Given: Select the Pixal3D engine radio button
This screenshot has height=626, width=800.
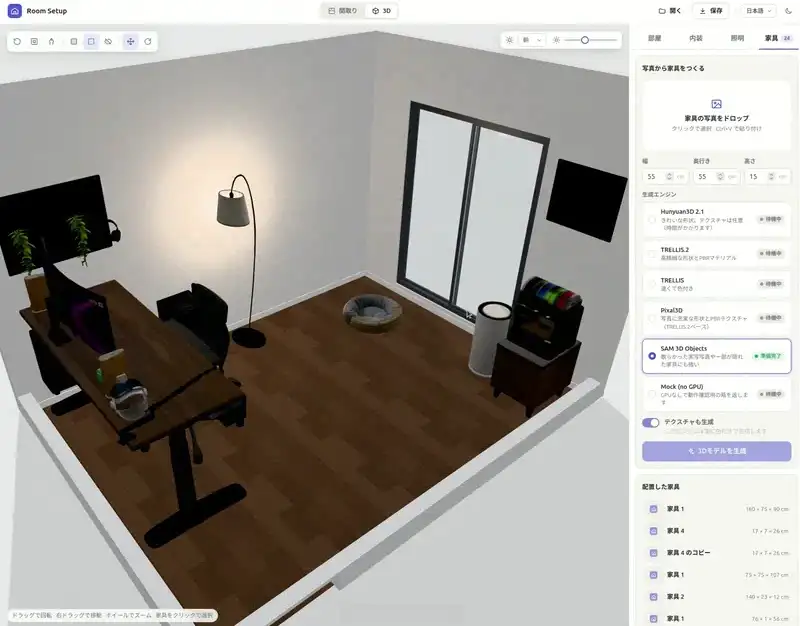Looking at the screenshot, I should [x=652, y=318].
